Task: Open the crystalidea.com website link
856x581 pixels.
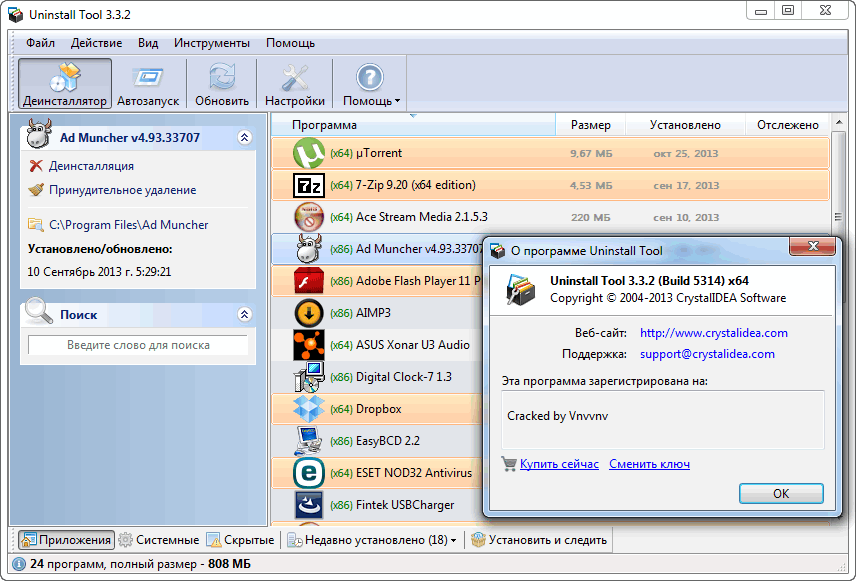Action: [714, 333]
